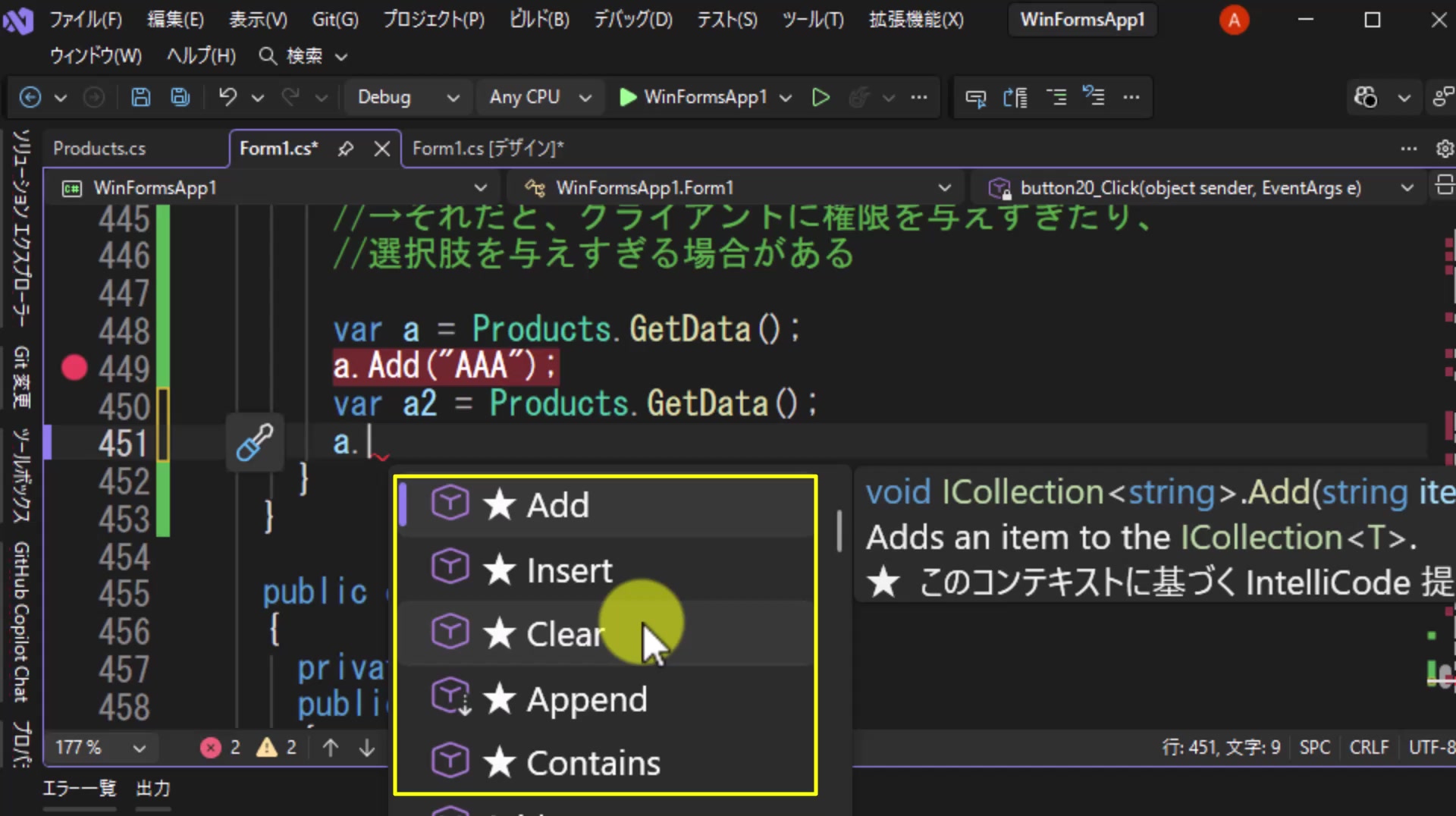Select Contains in IntelliSense list
This screenshot has height=816, width=1456.
tap(605, 763)
